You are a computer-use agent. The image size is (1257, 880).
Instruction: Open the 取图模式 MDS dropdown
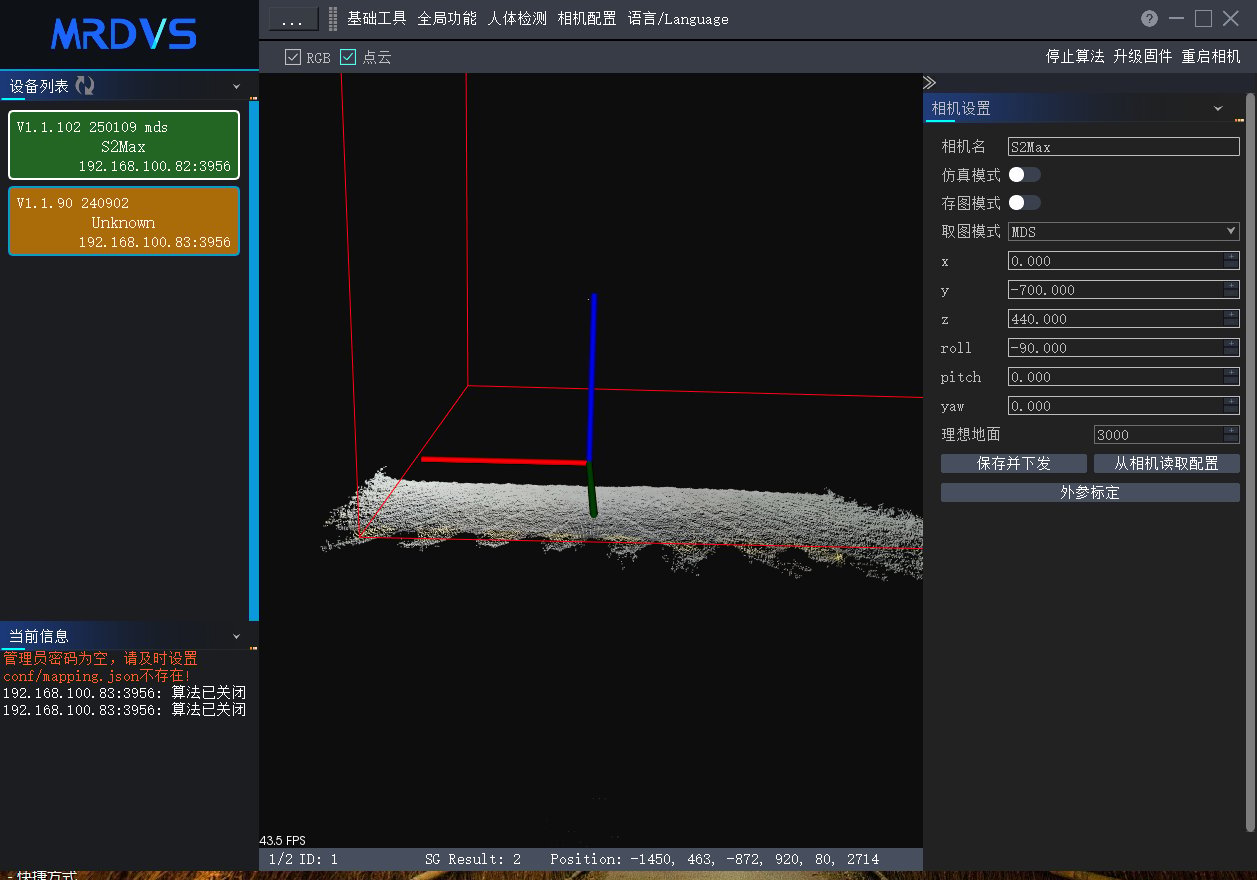coord(1124,231)
